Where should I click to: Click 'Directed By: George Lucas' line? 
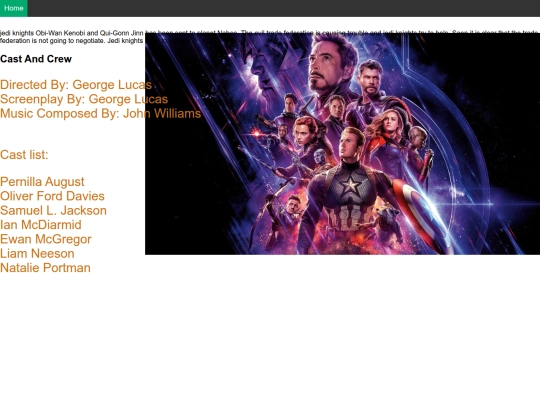[x=76, y=85]
